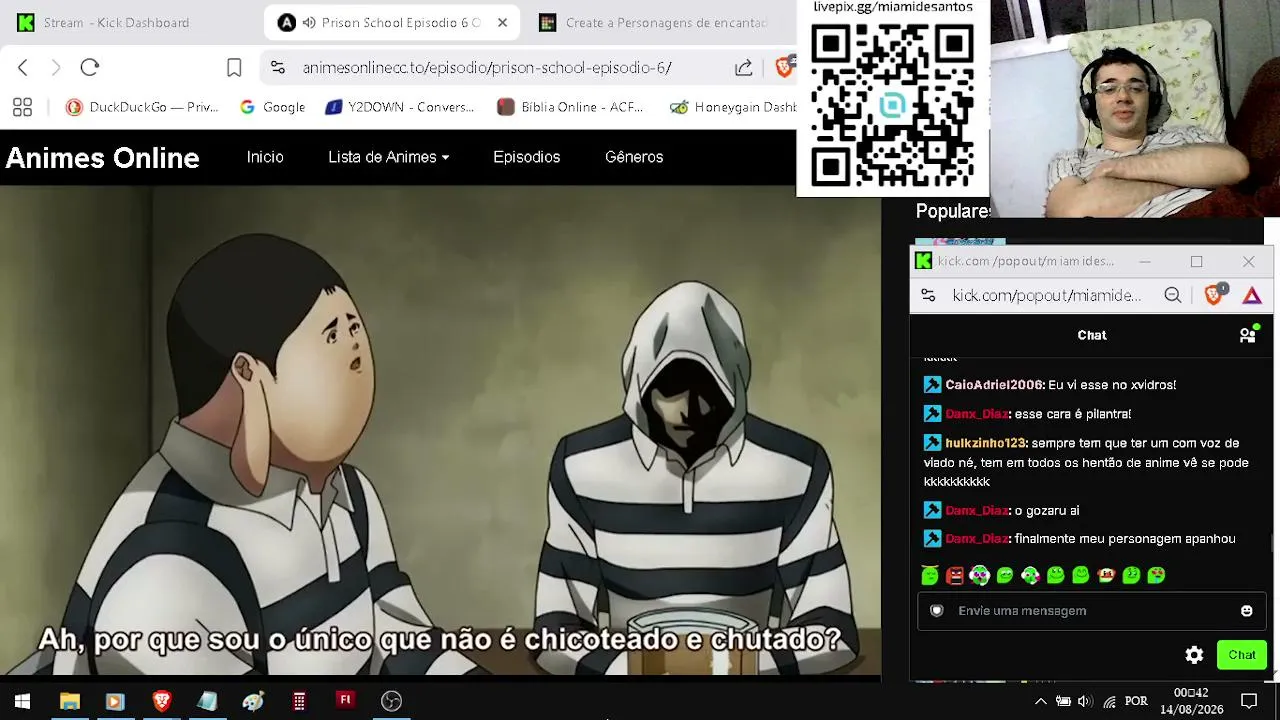Bookmark the current page
This screenshot has height=720, width=1280.
pyautogui.click(x=234, y=67)
